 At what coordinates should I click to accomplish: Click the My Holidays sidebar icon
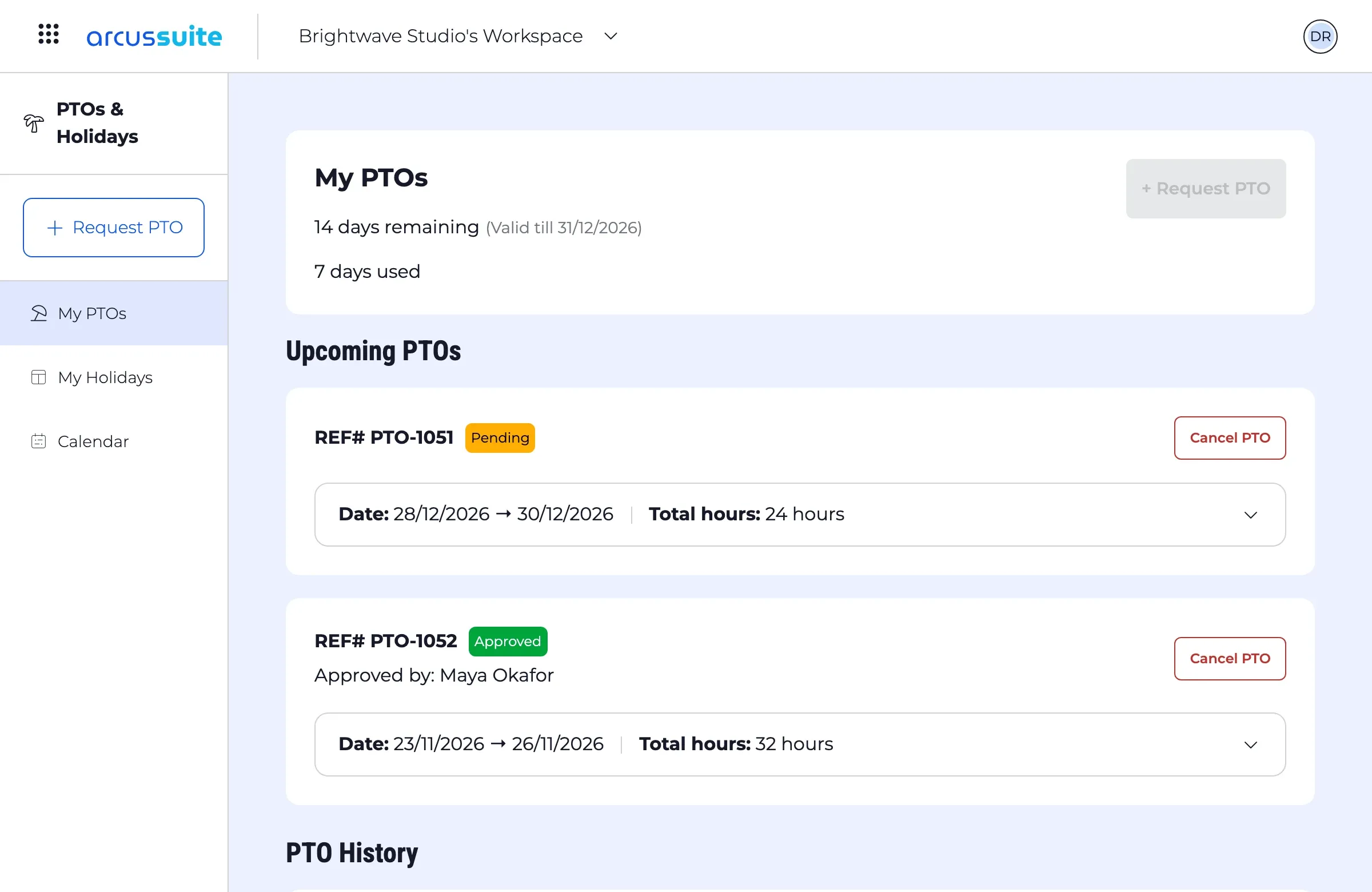tap(39, 377)
